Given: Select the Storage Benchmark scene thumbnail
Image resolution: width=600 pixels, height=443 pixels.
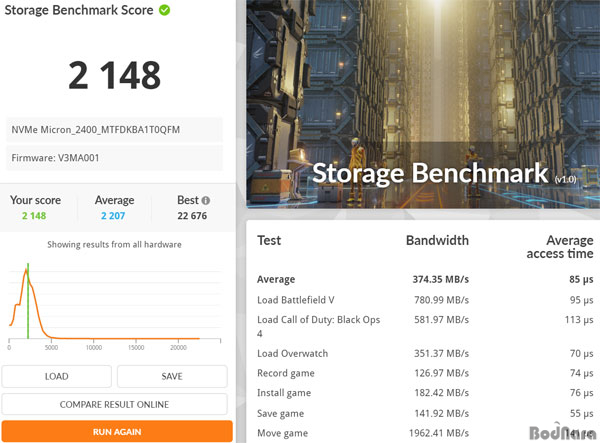Looking at the screenshot, I should tap(423, 104).
